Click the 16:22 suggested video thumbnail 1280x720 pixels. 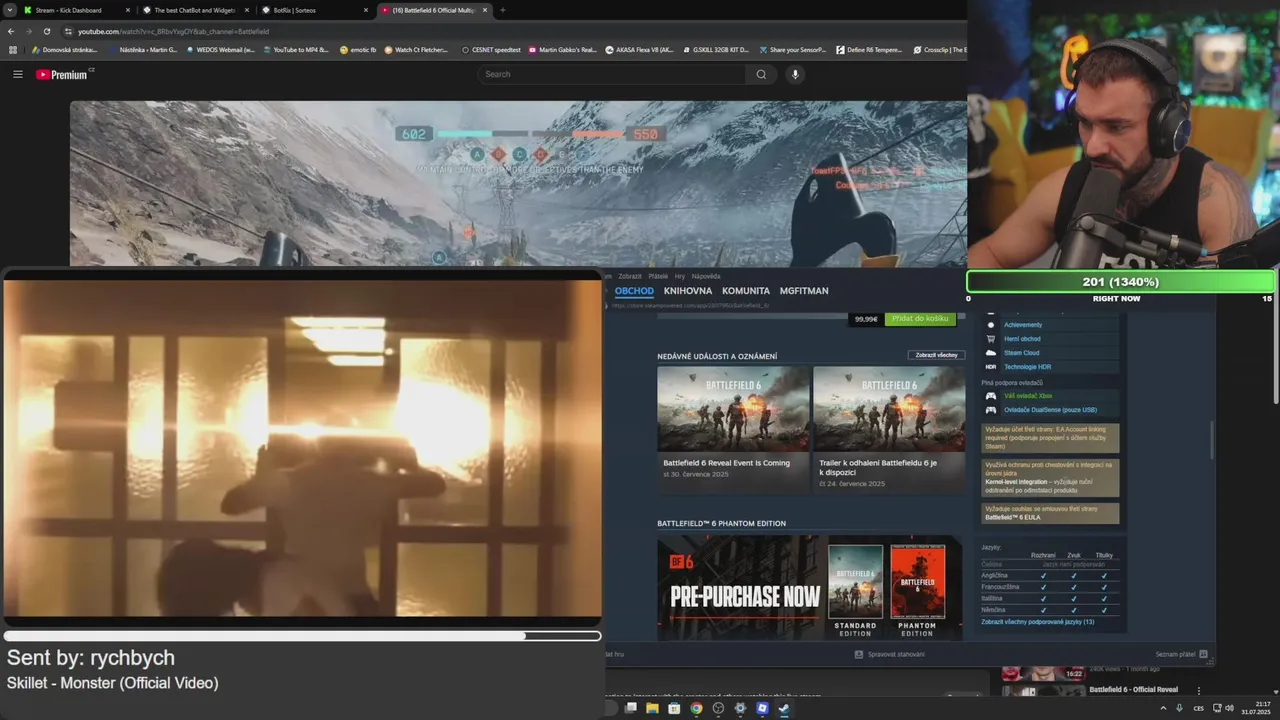[x=1042, y=674]
